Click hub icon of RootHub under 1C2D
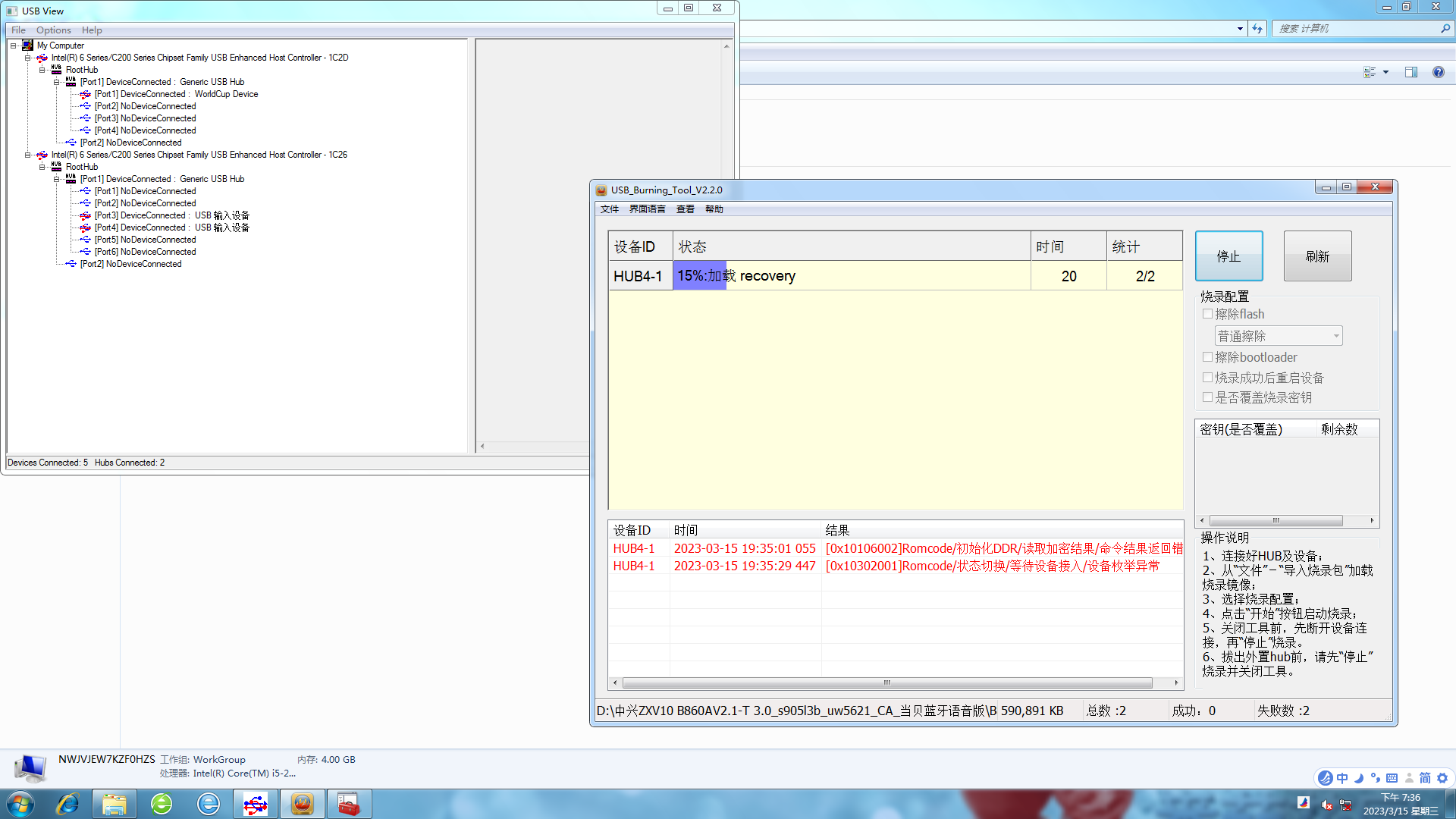The height and width of the screenshot is (819, 1456). [x=56, y=70]
